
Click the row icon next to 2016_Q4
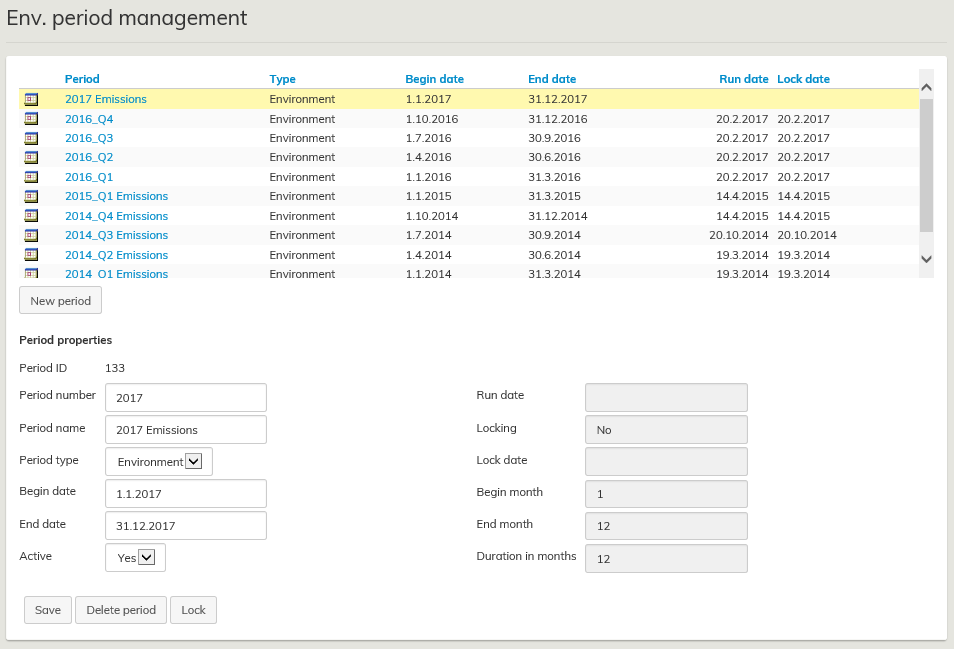pos(31,119)
